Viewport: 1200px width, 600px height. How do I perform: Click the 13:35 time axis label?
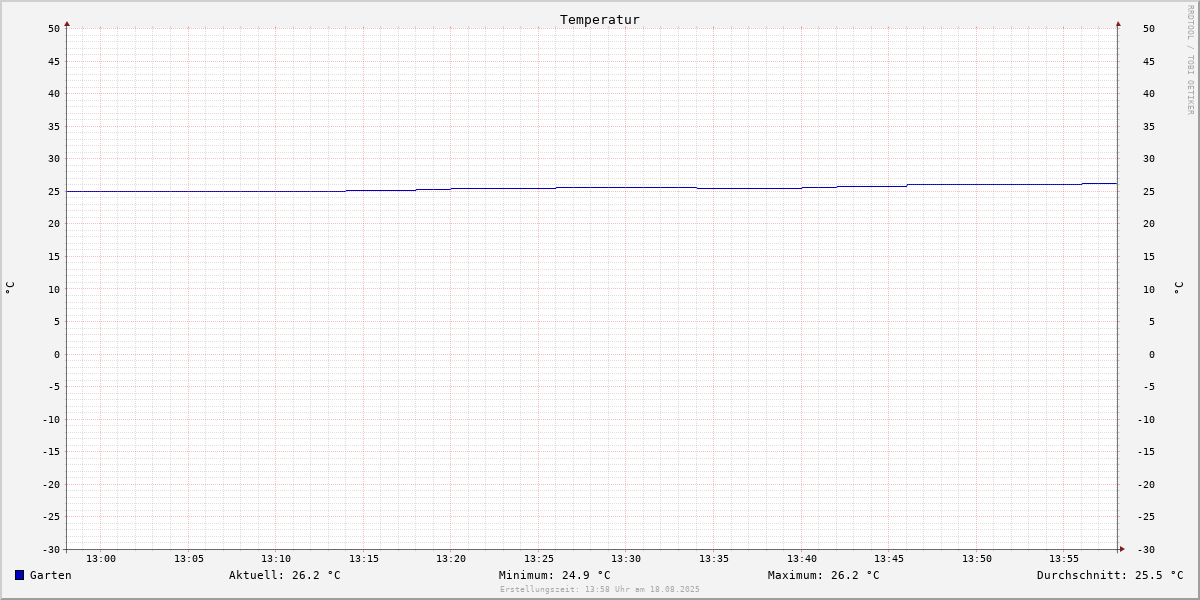coord(714,559)
